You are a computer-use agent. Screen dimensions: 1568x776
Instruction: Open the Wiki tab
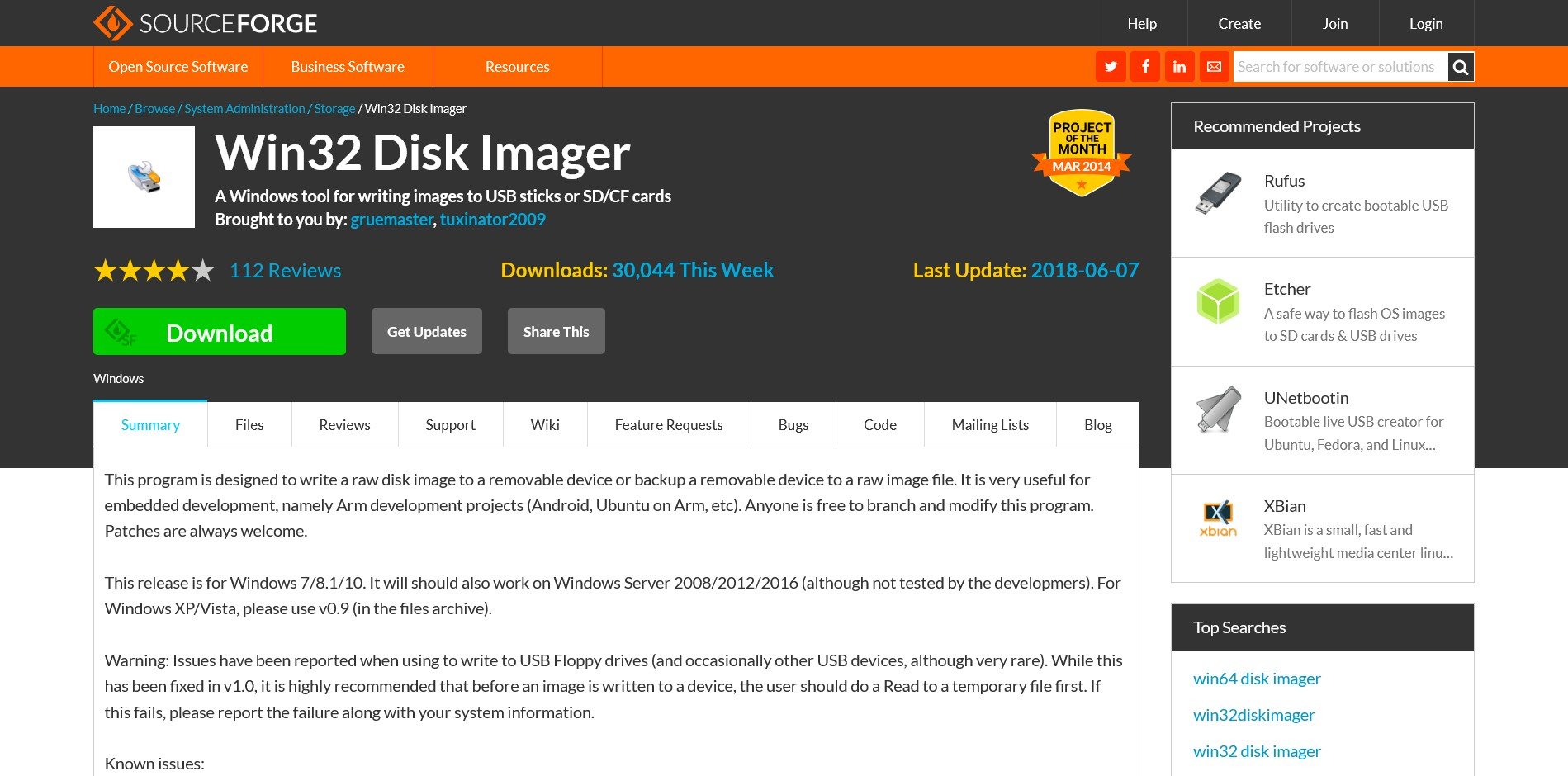[x=545, y=424]
